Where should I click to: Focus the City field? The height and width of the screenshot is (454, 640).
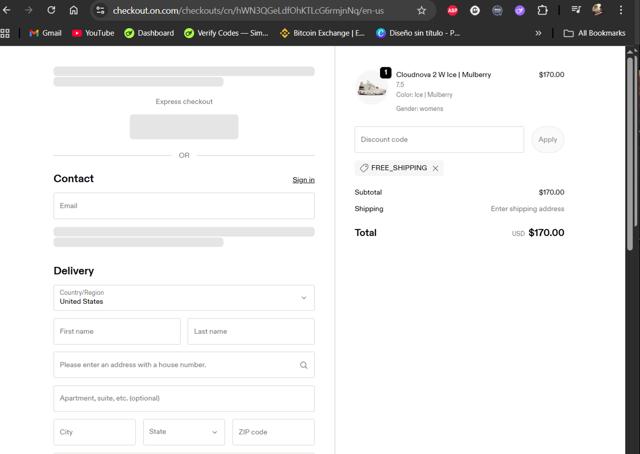click(94, 432)
